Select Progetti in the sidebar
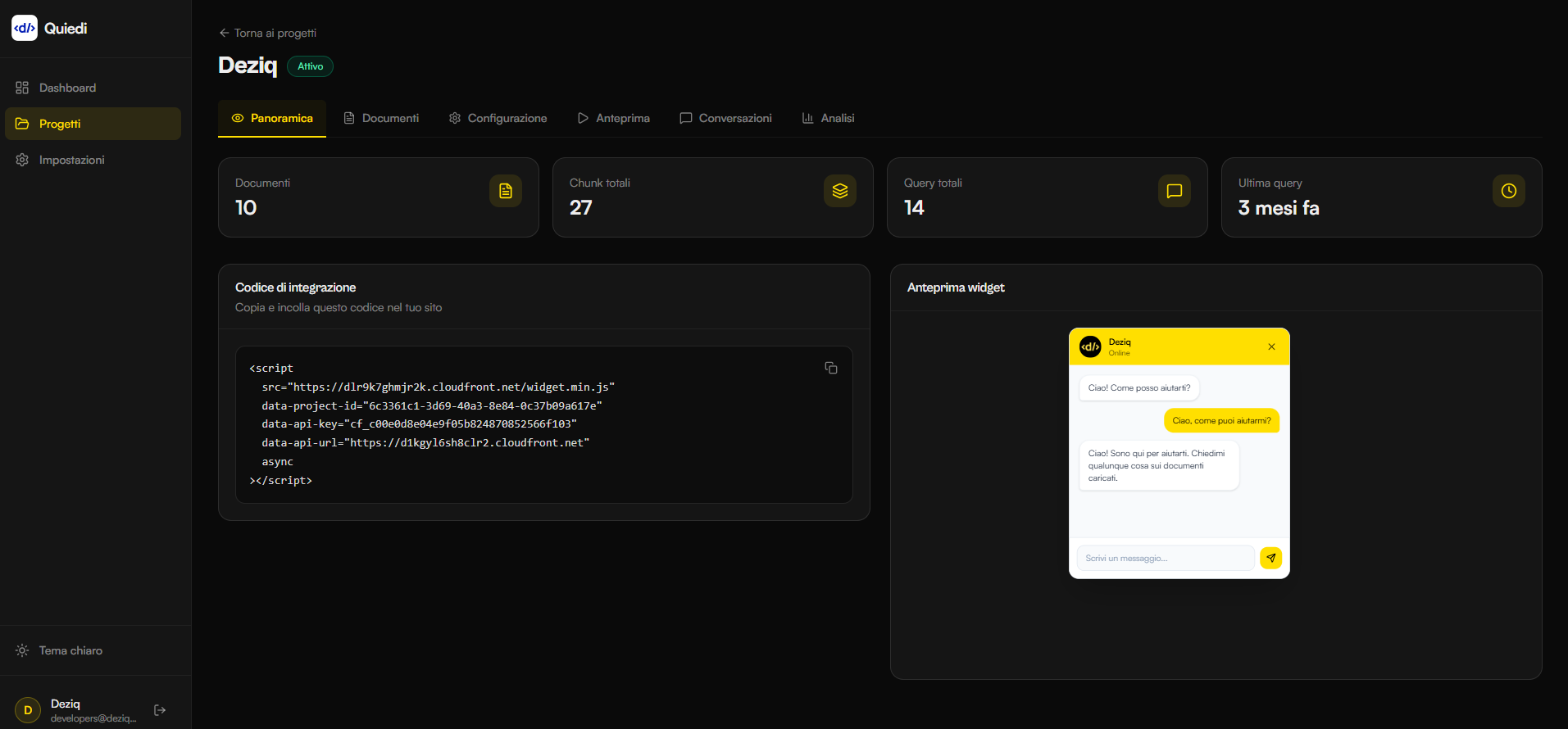Image resolution: width=1568 pixels, height=729 pixels. [93, 124]
